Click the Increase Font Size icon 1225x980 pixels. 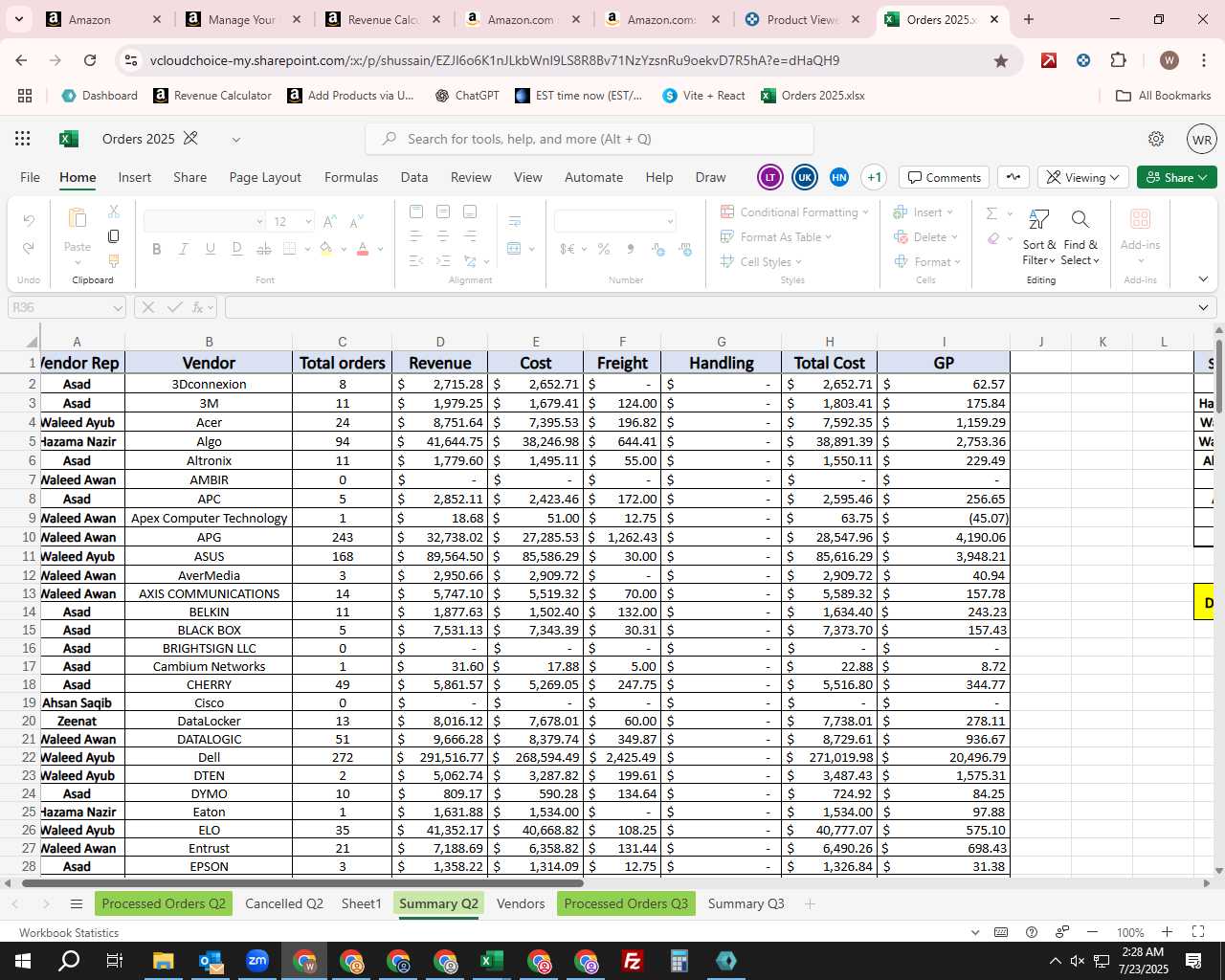[330, 222]
